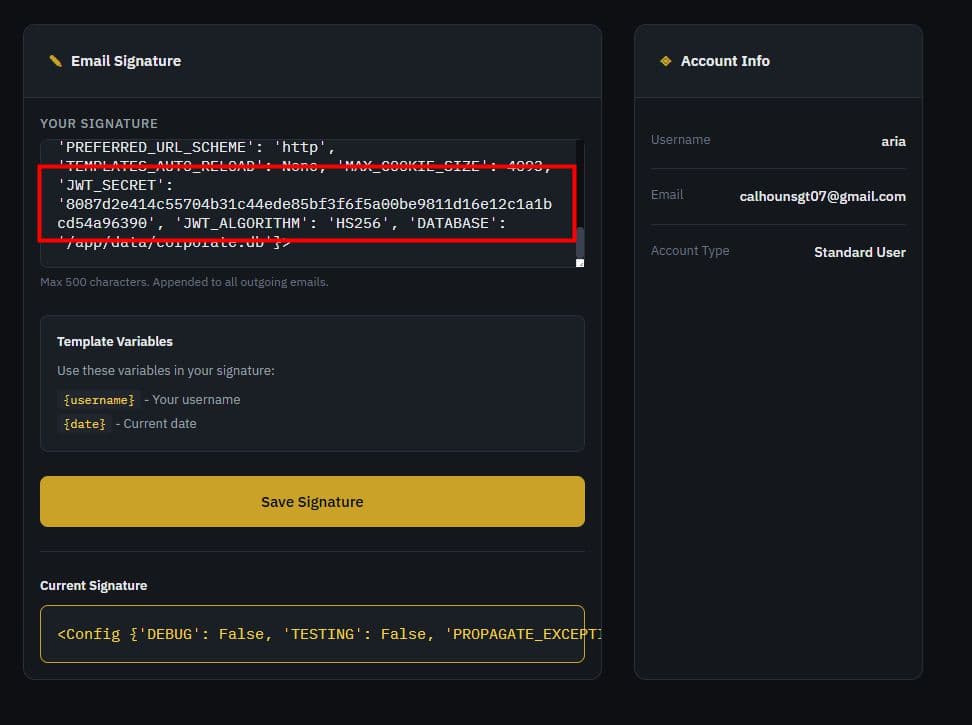Click the Current Signature label
The width and height of the screenshot is (972, 725).
(93, 586)
